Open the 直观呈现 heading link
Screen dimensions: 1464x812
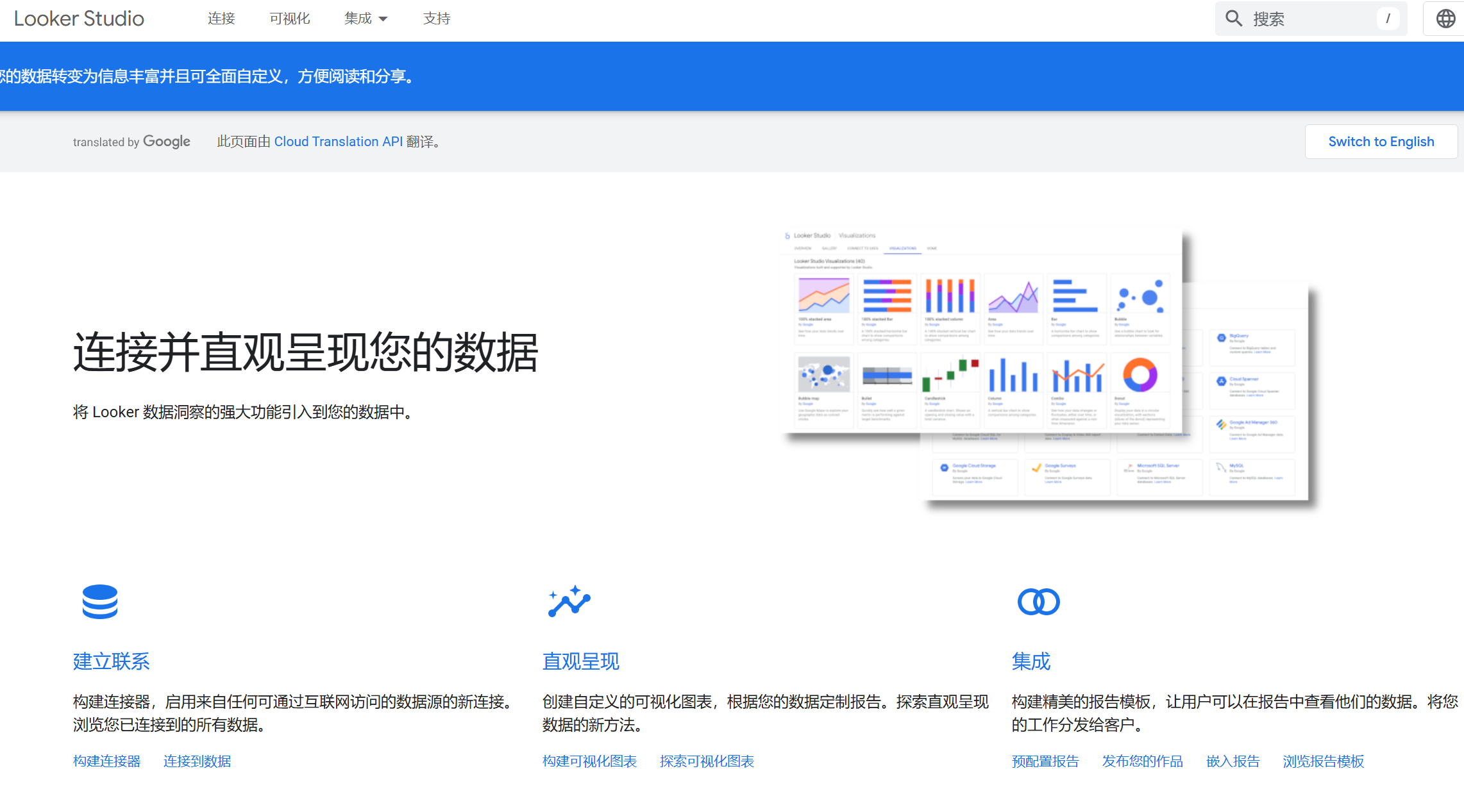tap(580, 661)
